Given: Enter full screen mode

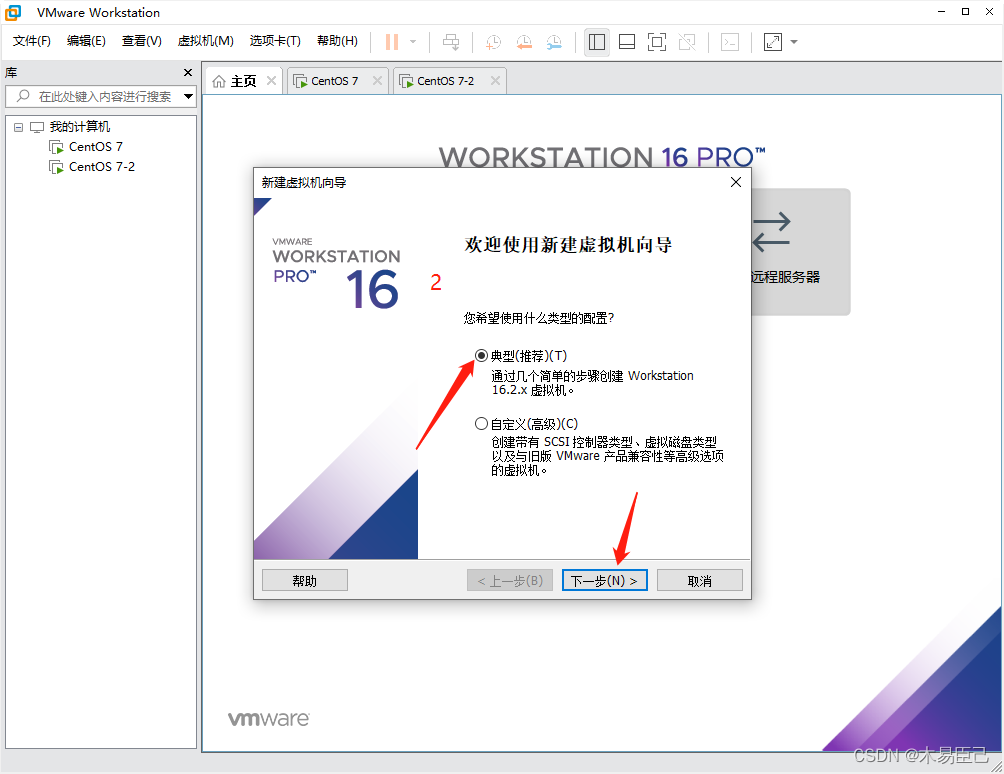Looking at the screenshot, I should (656, 42).
